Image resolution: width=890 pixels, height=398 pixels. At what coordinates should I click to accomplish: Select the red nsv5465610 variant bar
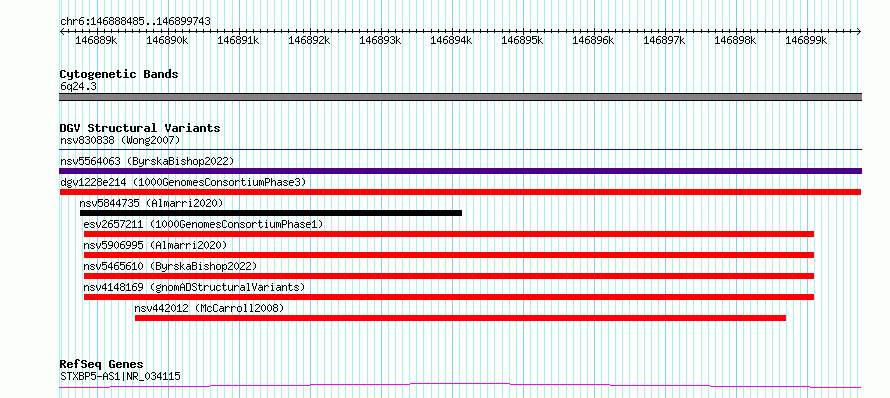[x=449, y=276]
